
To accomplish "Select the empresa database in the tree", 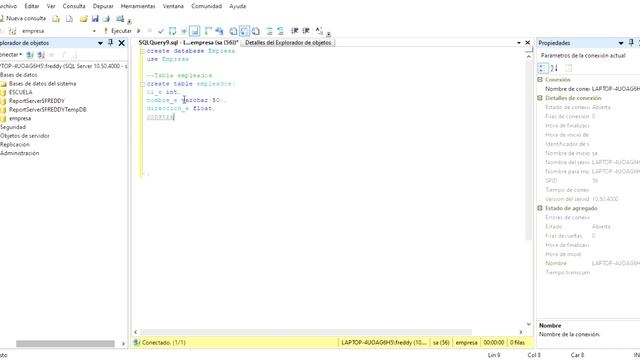I will tap(20, 118).
